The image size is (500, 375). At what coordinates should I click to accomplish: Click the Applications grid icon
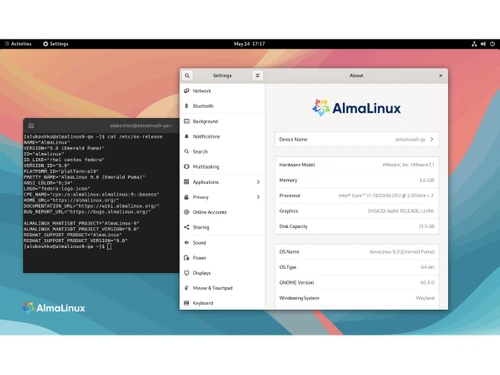(x=187, y=182)
